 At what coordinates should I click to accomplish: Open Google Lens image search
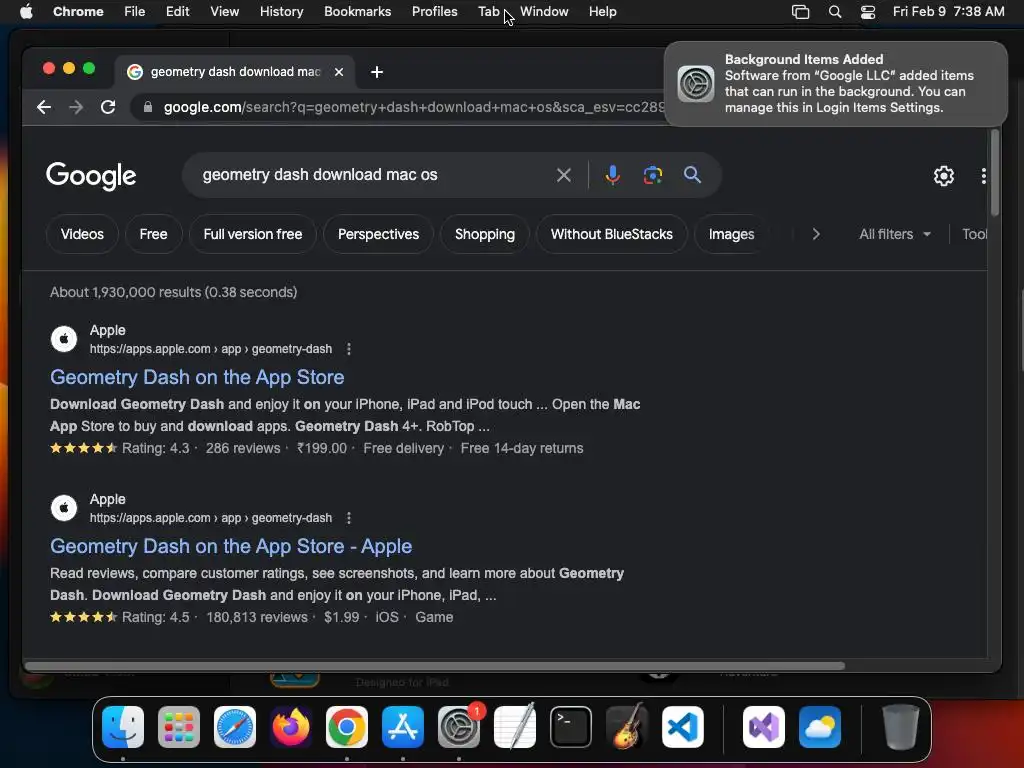point(652,175)
